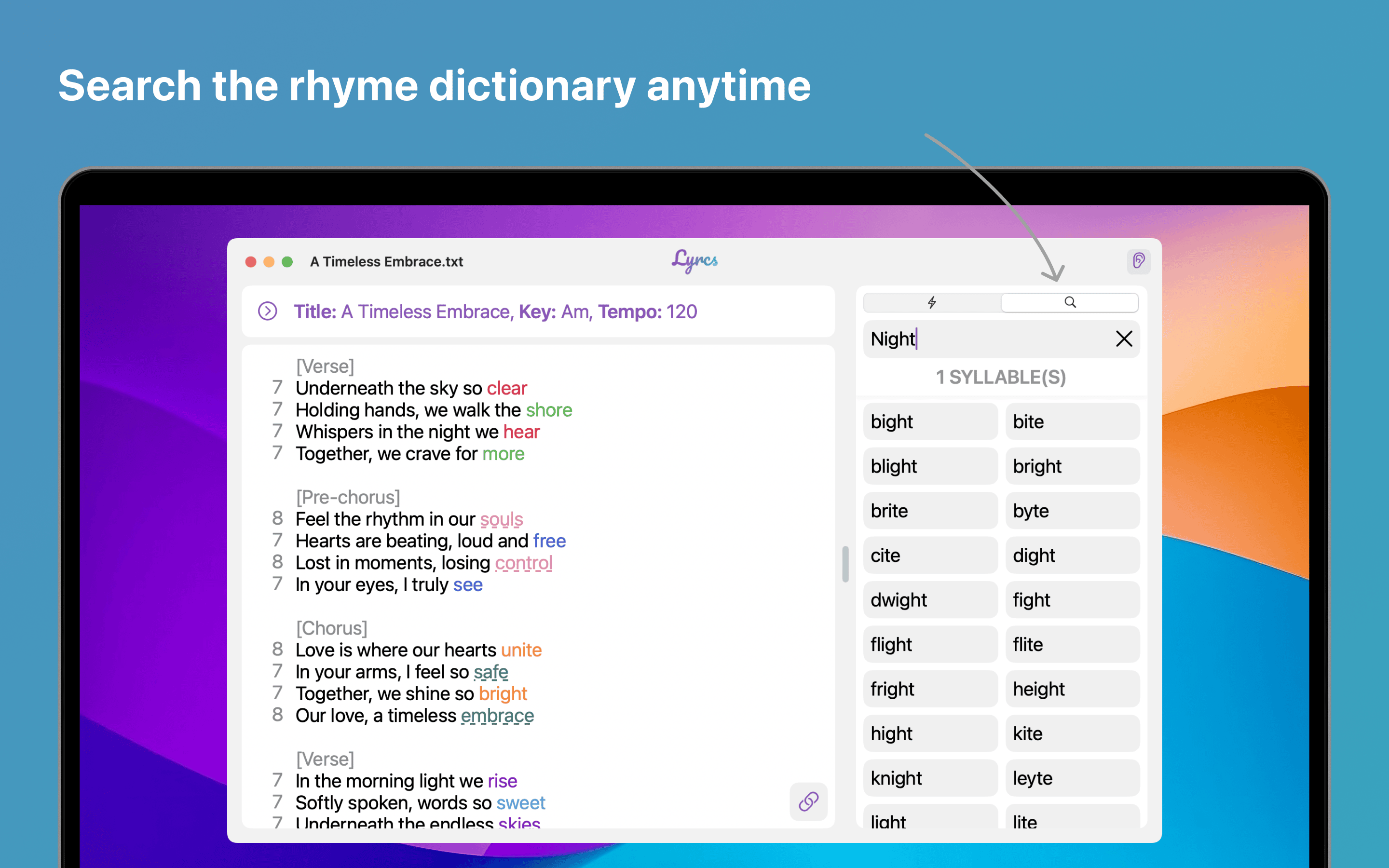Insert the rhyme hight
Screen dimensions: 1389x868
[x=930, y=733]
